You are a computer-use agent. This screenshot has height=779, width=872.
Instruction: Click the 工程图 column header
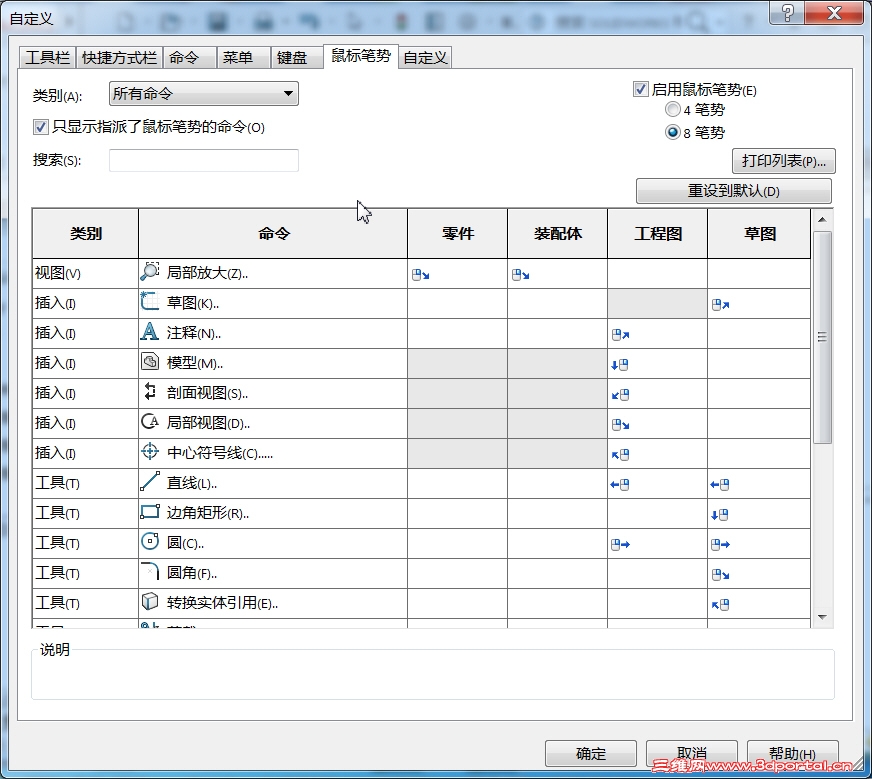[658, 234]
